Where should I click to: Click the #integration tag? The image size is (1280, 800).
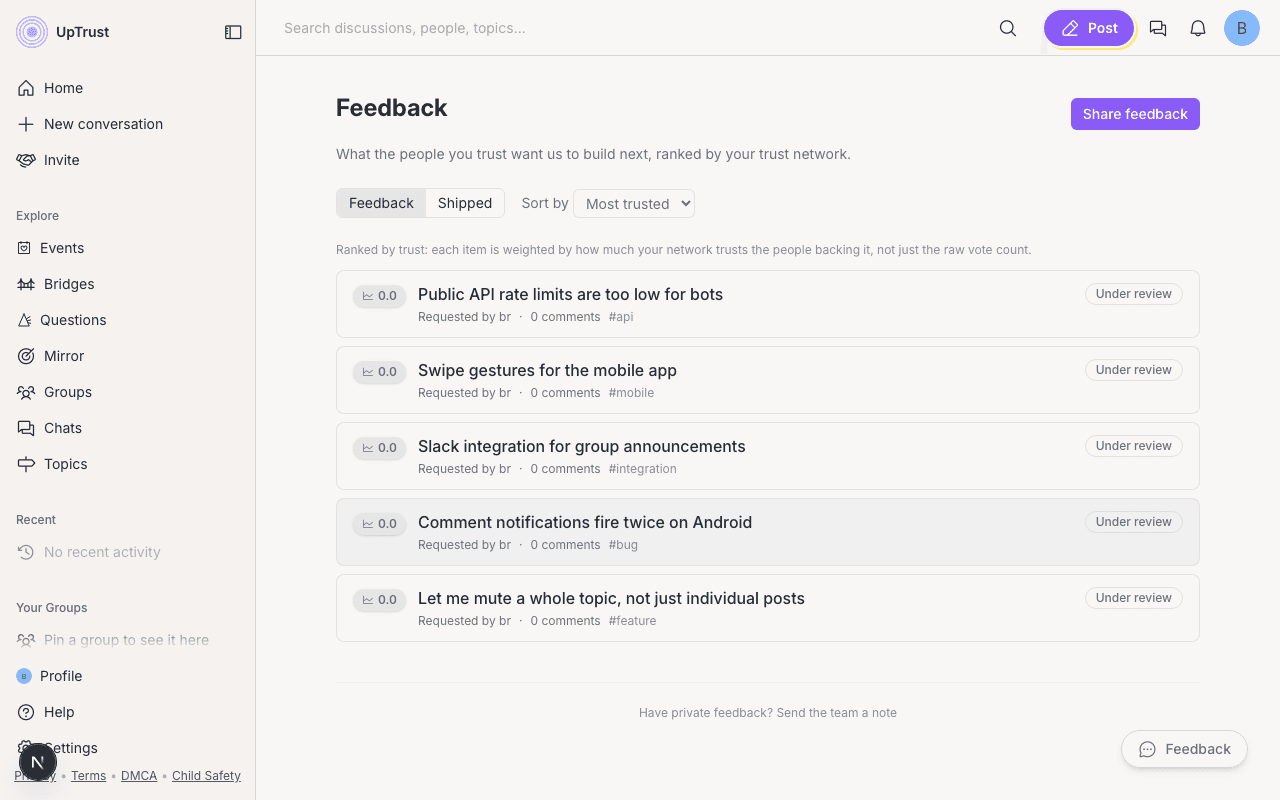pyautogui.click(x=642, y=469)
